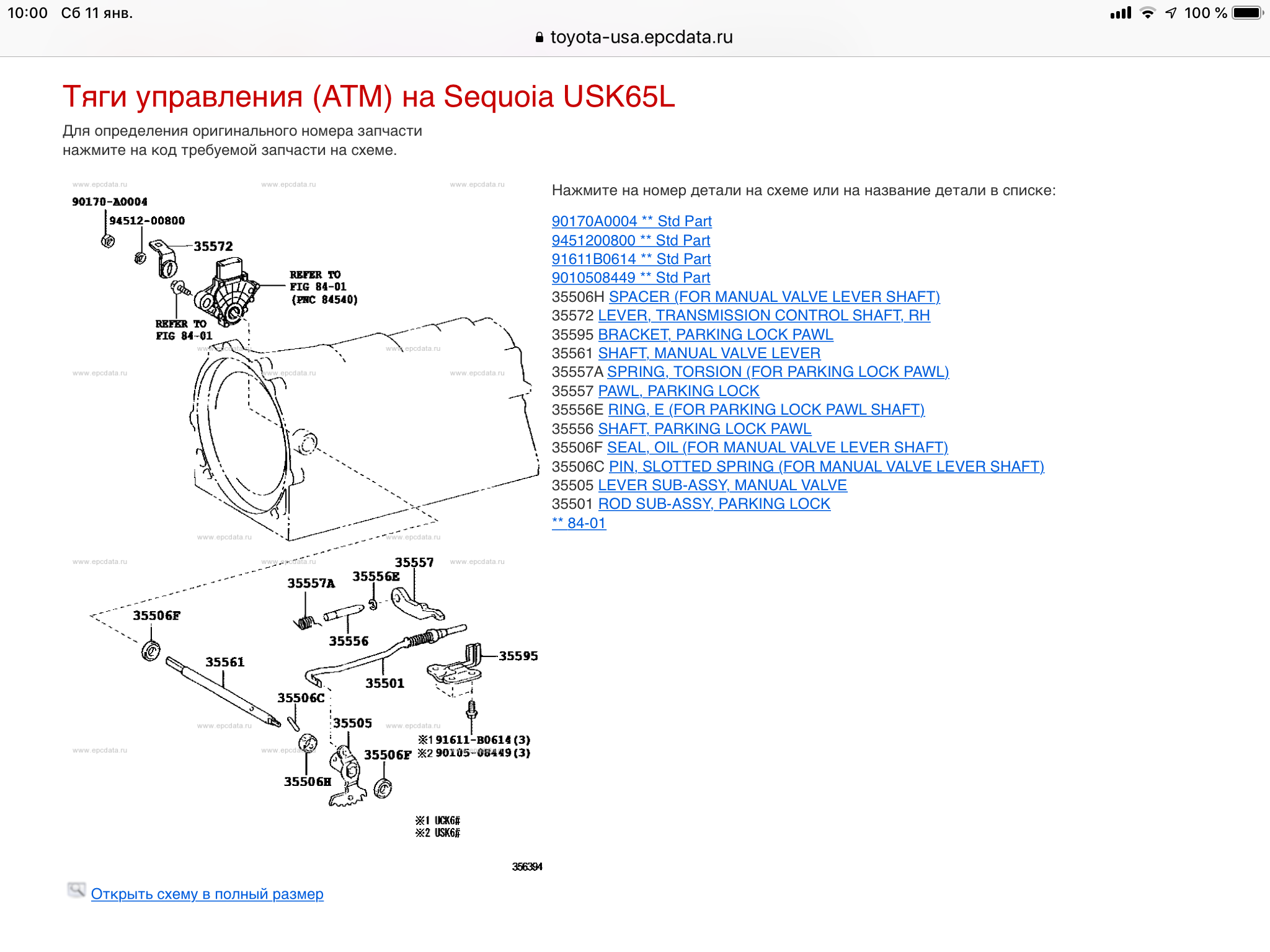Click the 35557A spring label on diagram
Screen dimensions: 1270x952
311,583
